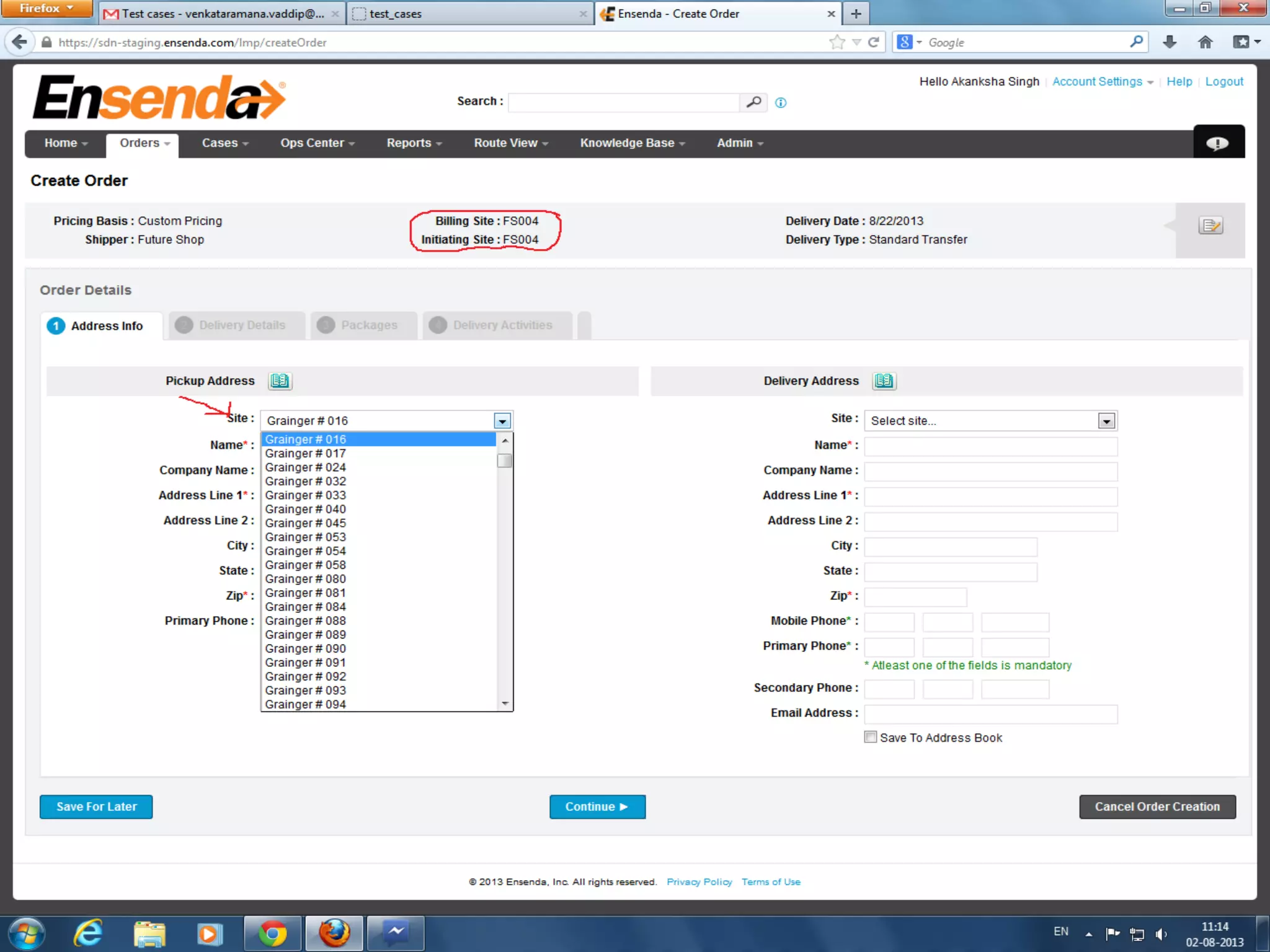The height and width of the screenshot is (952, 1270).
Task: Click the search info icon
Action: (x=781, y=103)
